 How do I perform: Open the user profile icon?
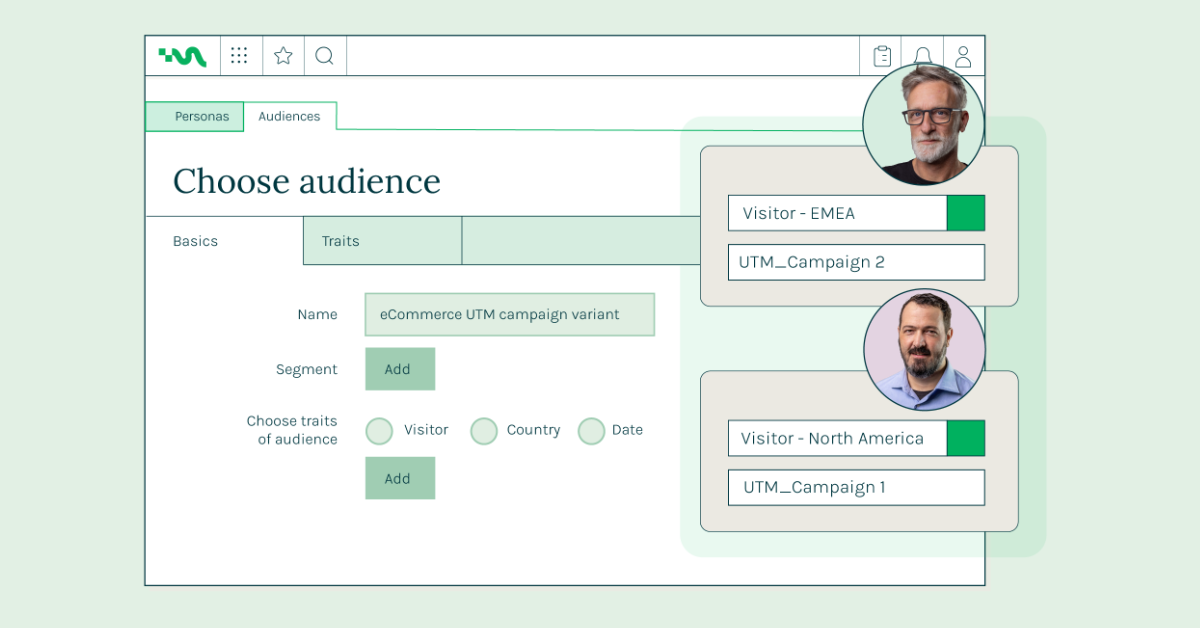pos(963,57)
